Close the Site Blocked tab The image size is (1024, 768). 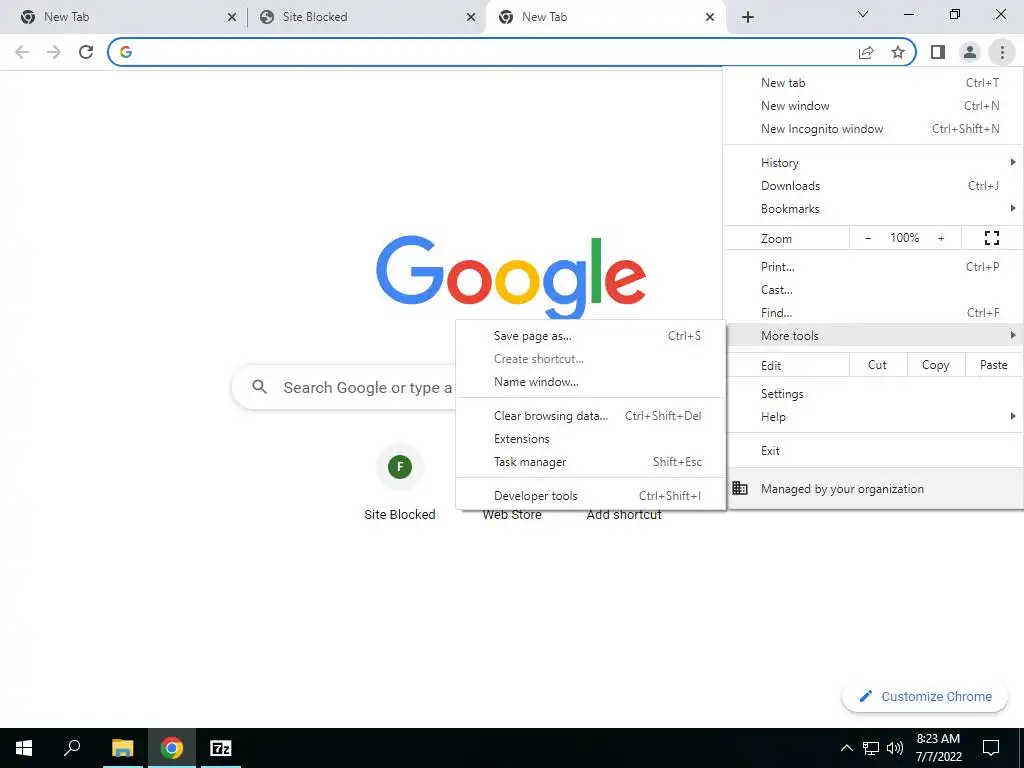point(471,17)
